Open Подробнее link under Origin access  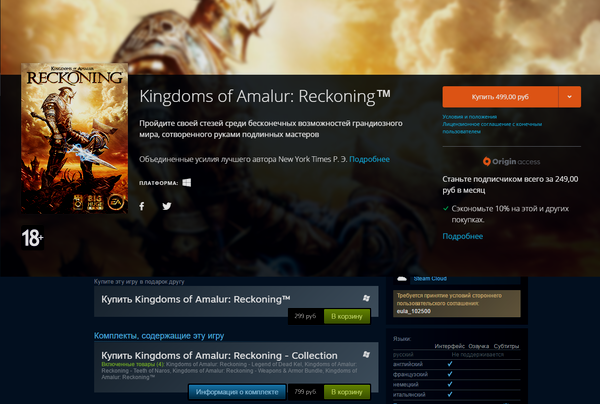point(463,236)
